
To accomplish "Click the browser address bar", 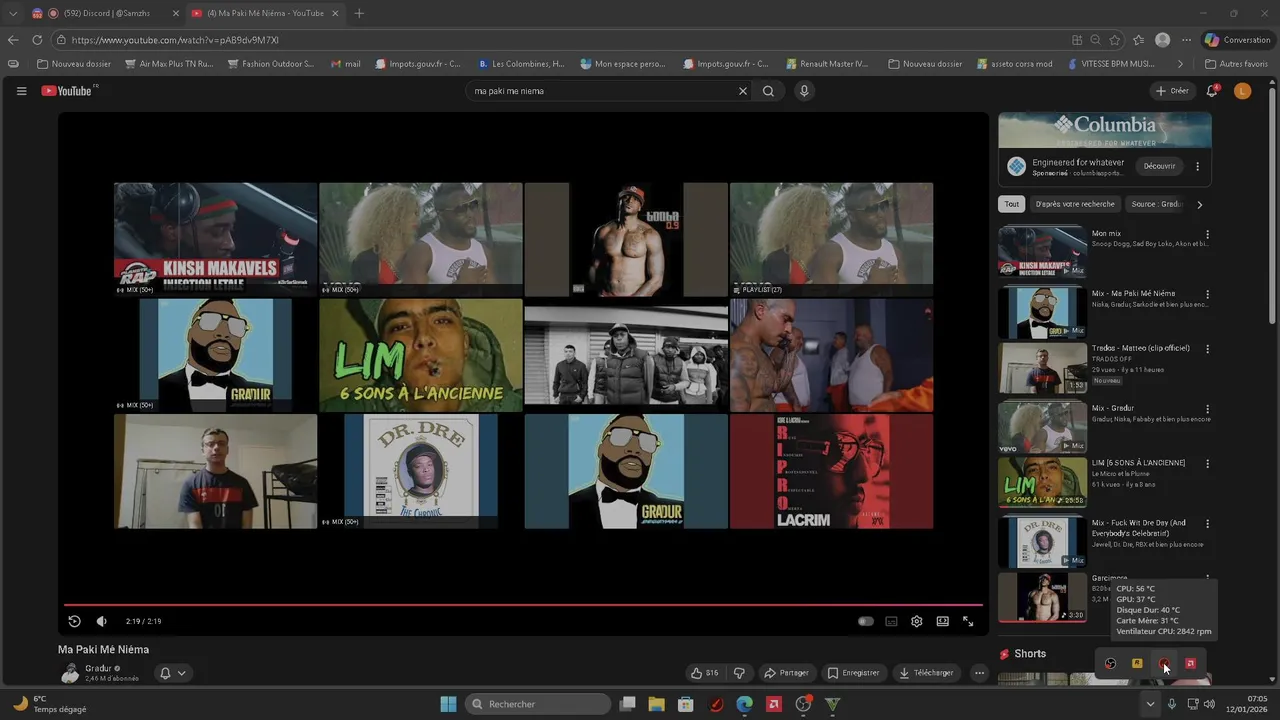I will pos(560,40).
